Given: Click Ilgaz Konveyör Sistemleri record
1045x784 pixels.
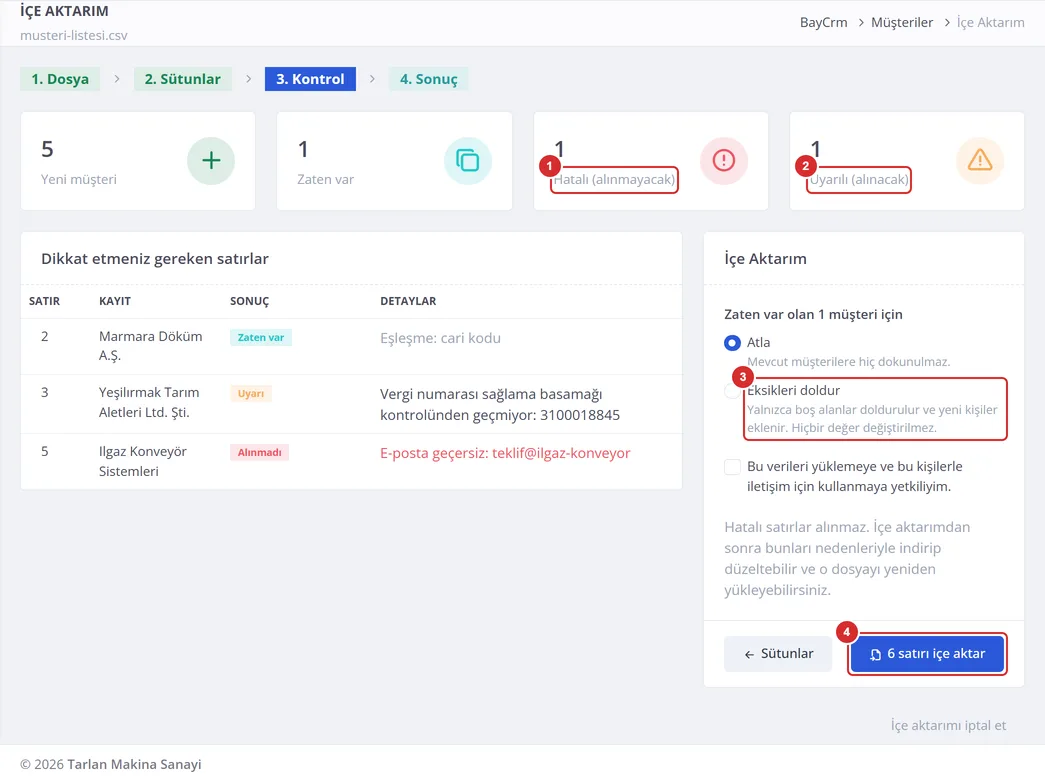Looking at the screenshot, I should [x=143, y=461].
